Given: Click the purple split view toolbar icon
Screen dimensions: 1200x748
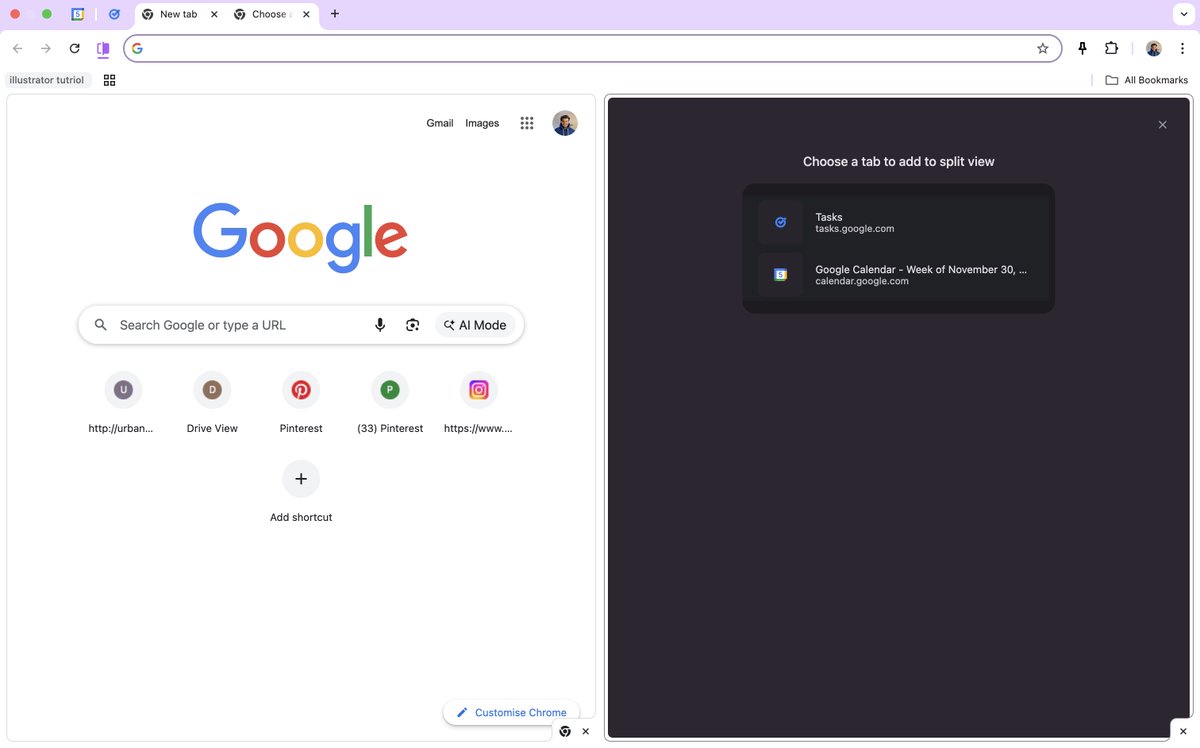Looking at the screenshot, I should 102,48.
